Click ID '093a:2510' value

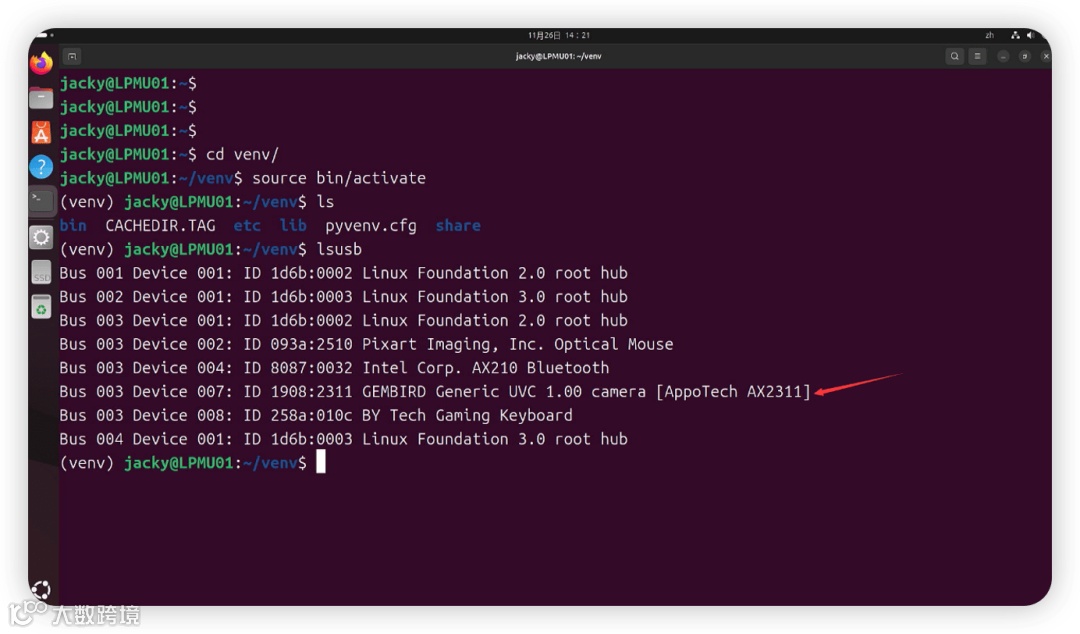[311, 345]
